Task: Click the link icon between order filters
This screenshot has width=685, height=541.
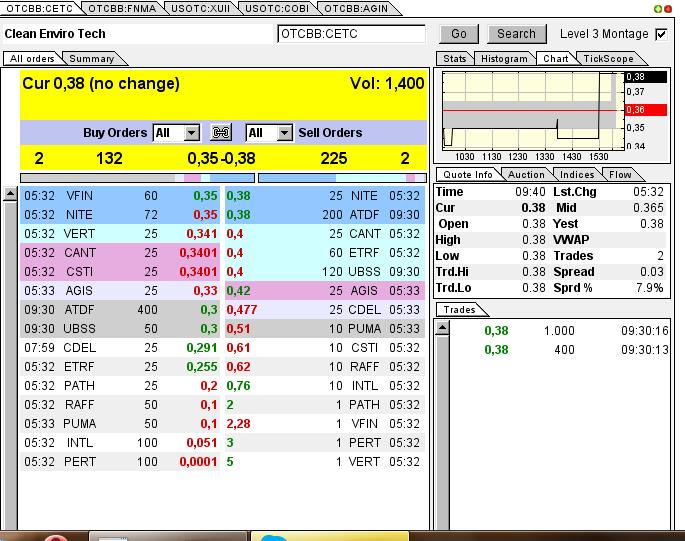Action: tap(221, 133)
